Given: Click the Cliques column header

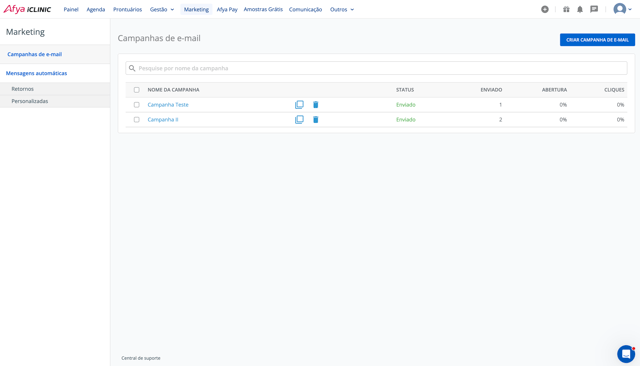Looking at the screenshot, I should (614, 90).
